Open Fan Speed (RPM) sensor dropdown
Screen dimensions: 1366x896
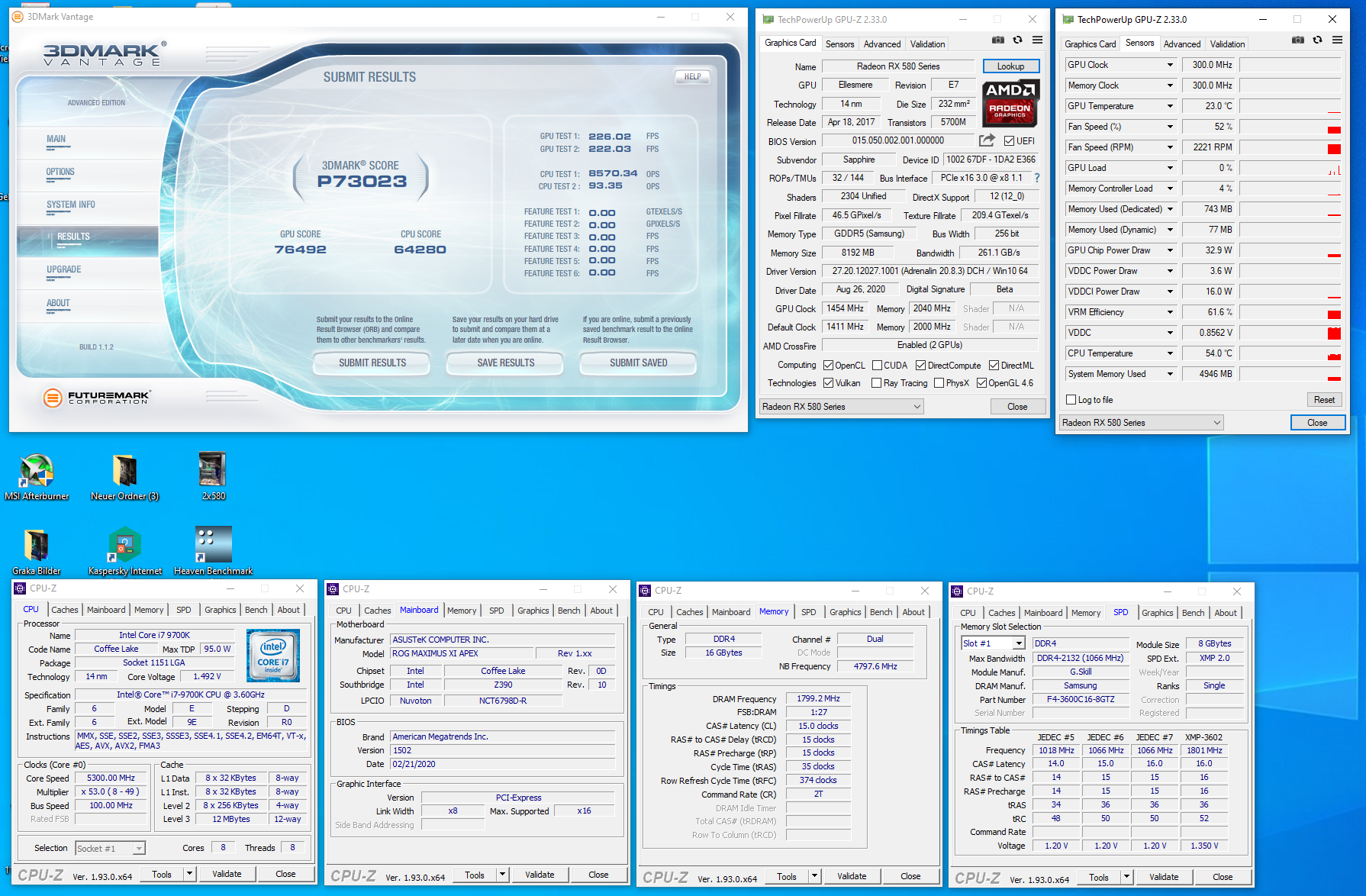(1170, 147)
